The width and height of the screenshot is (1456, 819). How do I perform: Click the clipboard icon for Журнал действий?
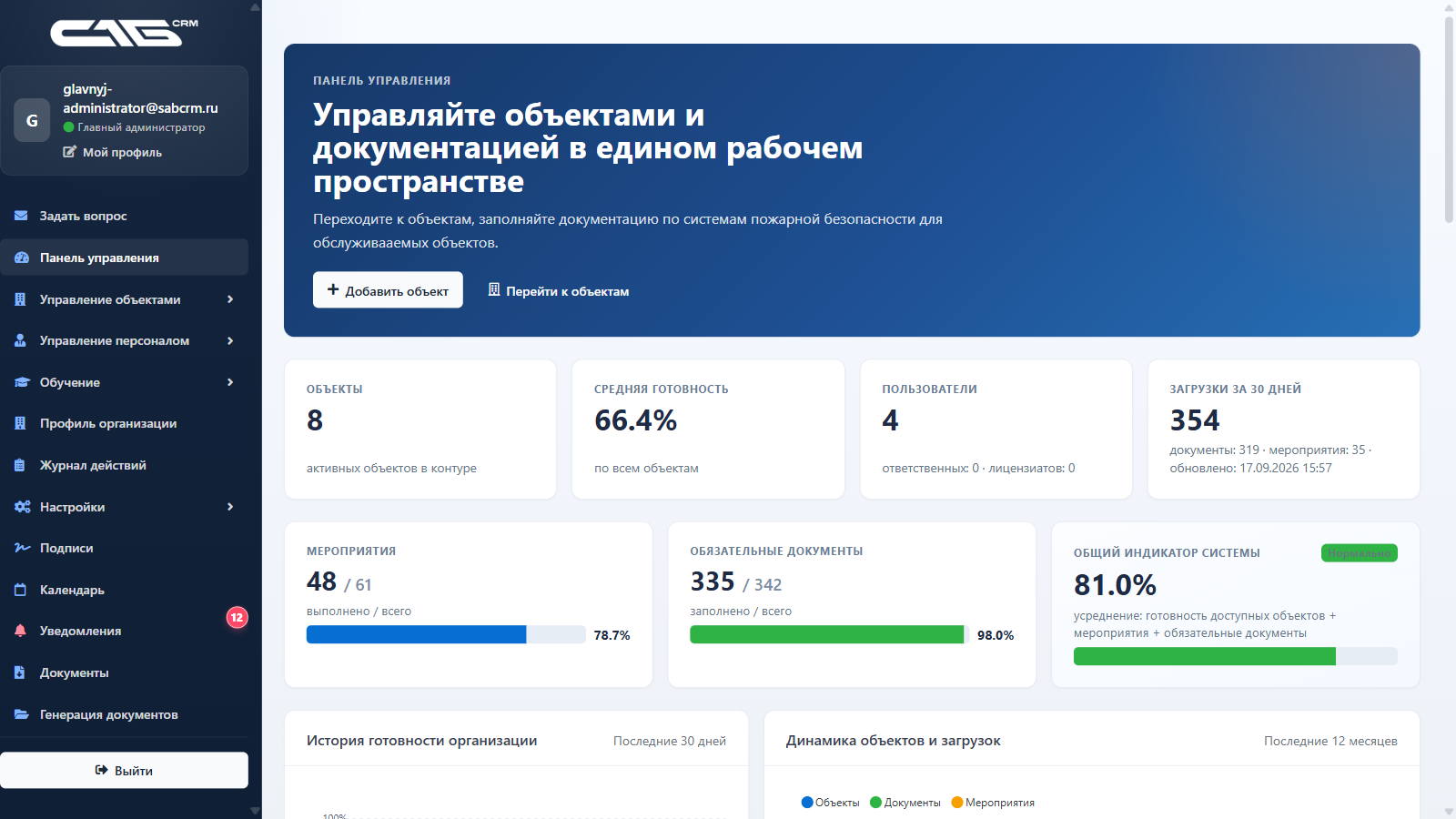20,465
